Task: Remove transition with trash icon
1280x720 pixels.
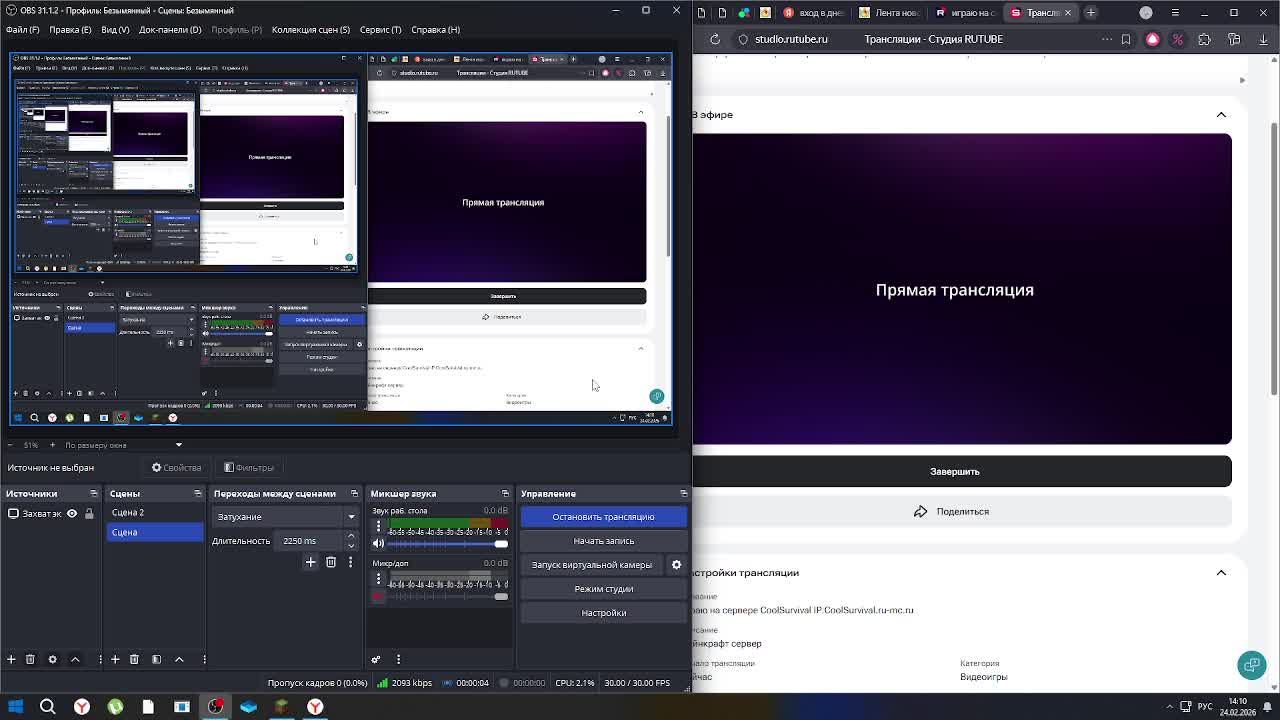Action: [x=331, y=562]
